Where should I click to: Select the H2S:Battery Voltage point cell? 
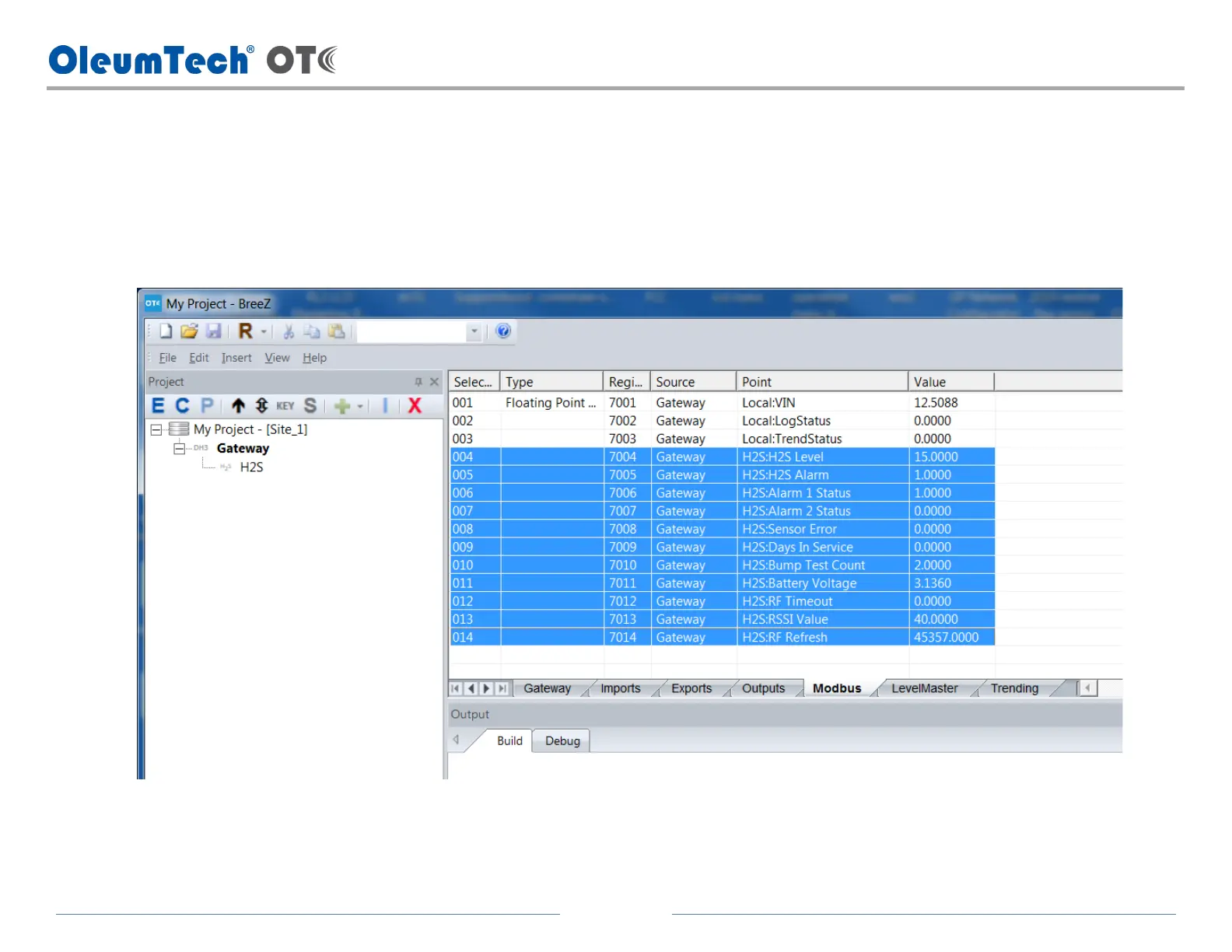click(x=822, y=583)
